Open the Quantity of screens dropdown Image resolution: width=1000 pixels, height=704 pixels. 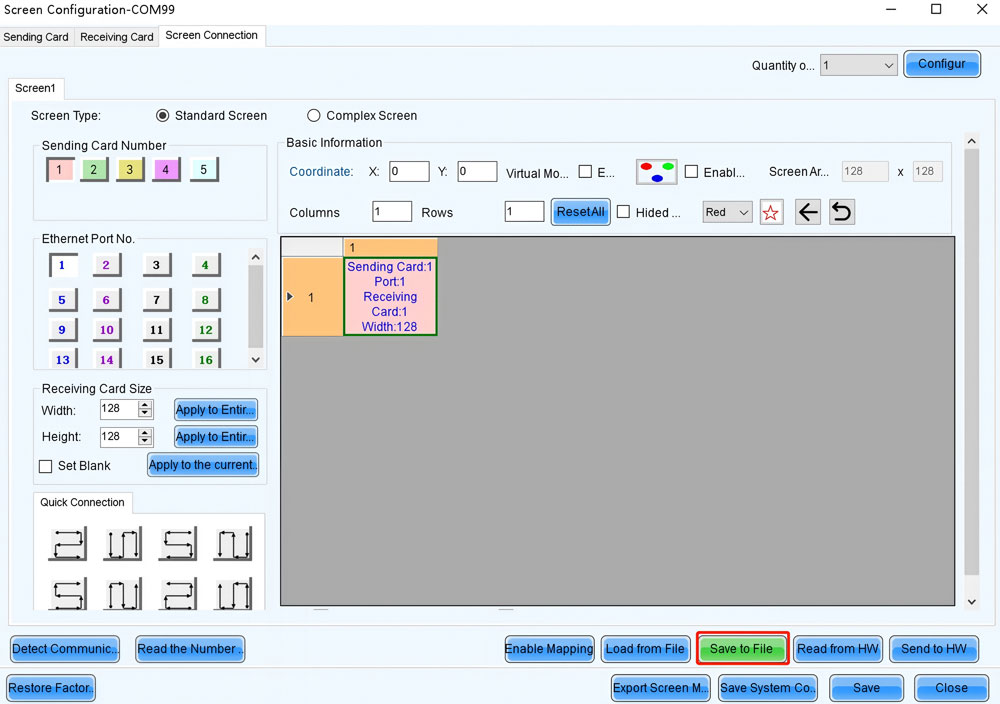[x=858, y=65]
